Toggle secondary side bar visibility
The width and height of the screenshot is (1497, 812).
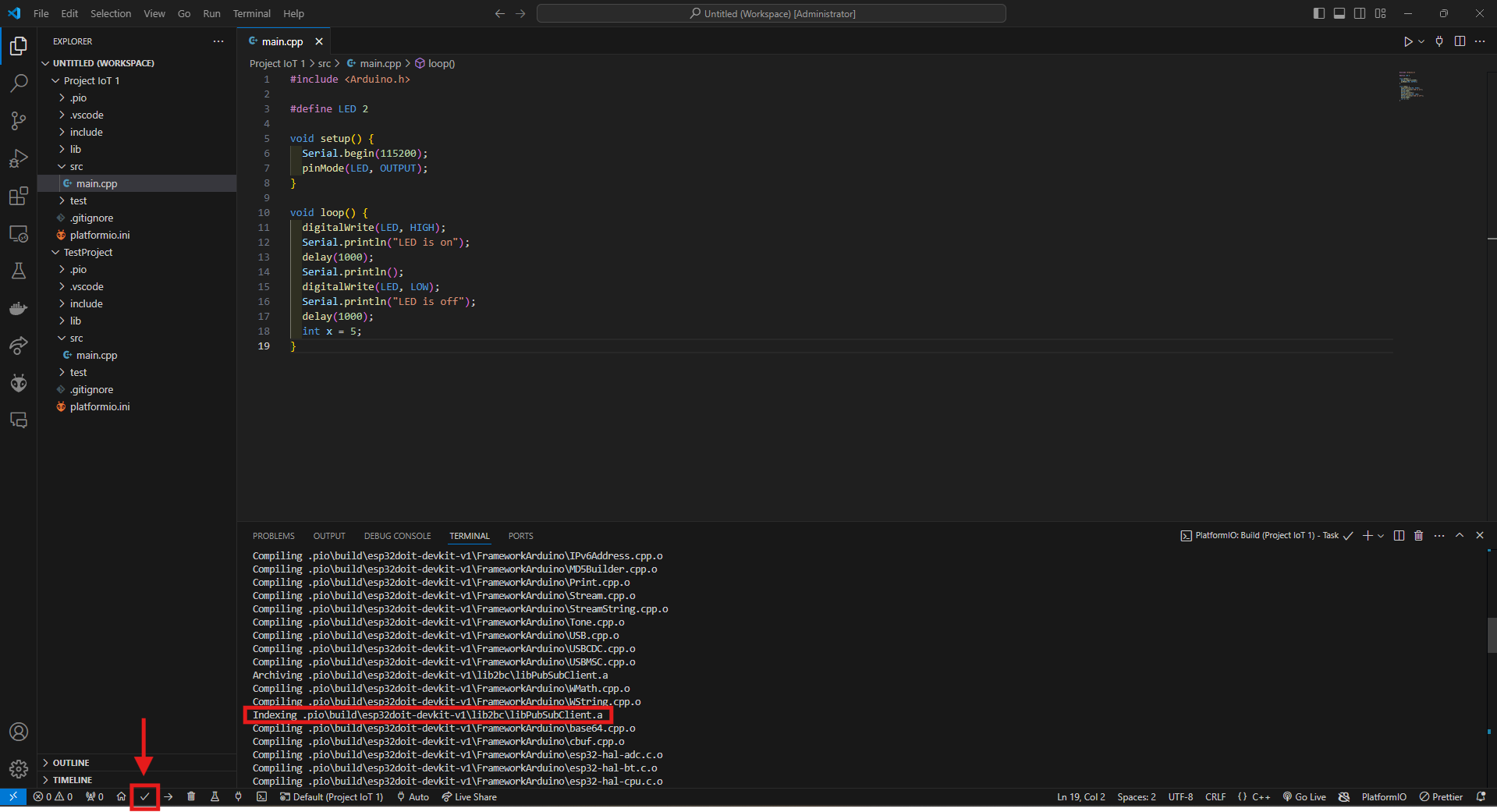(x=1360, y=13)
